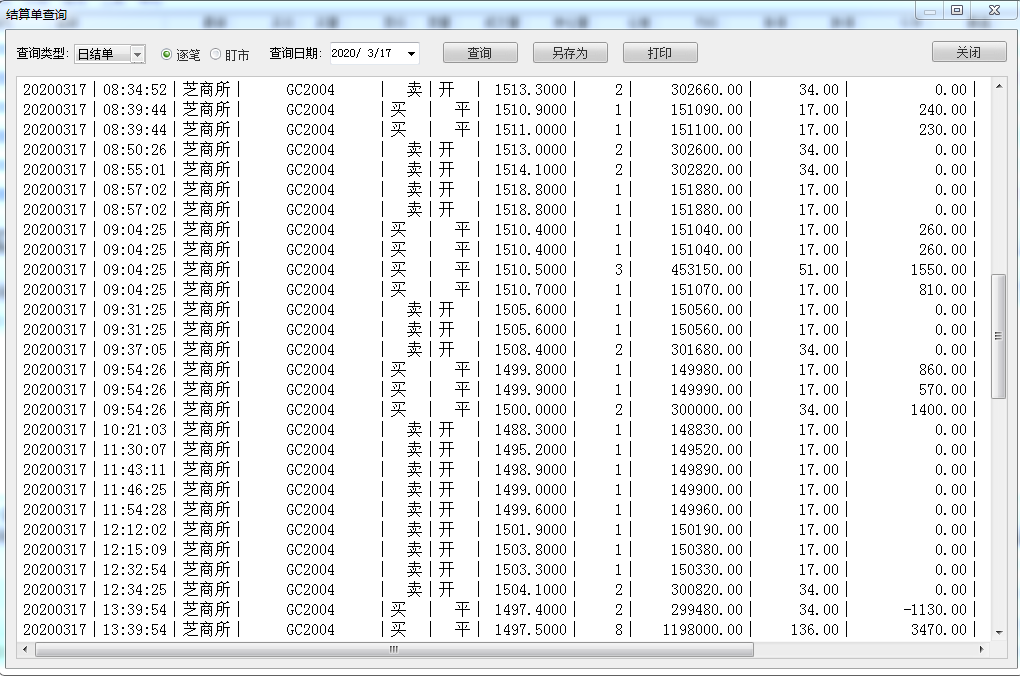Screen dimensions: 1020x678
Task: Click the amount 151100.00
Action: pos(706,129)
